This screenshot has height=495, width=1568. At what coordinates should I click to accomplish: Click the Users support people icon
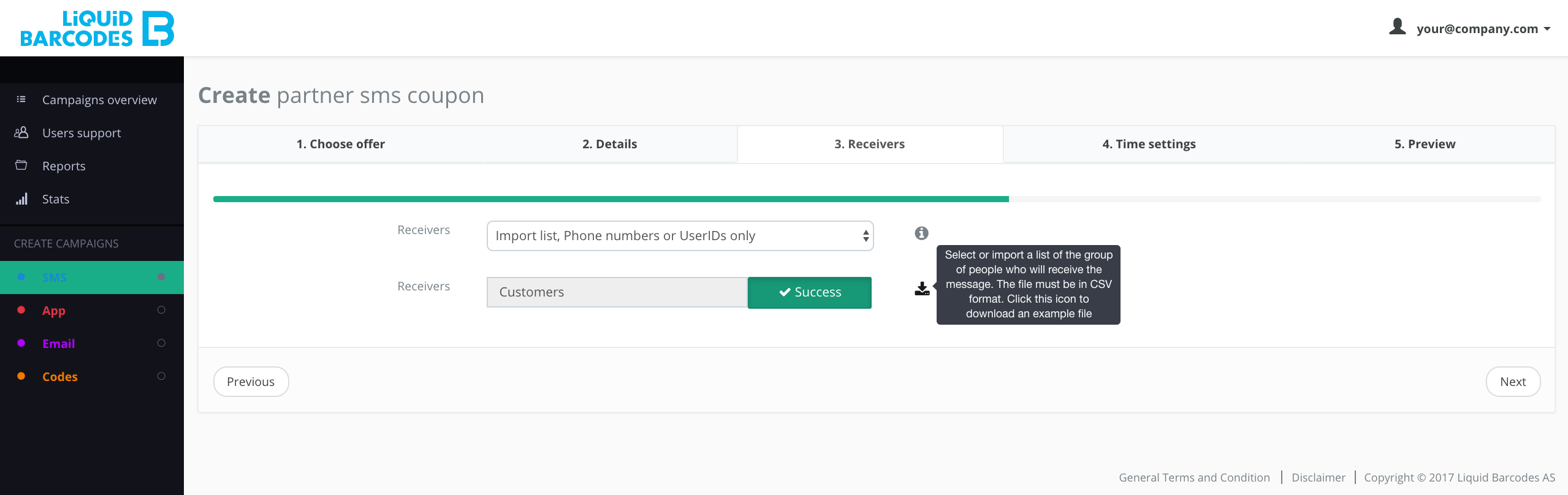coord(21,132)
